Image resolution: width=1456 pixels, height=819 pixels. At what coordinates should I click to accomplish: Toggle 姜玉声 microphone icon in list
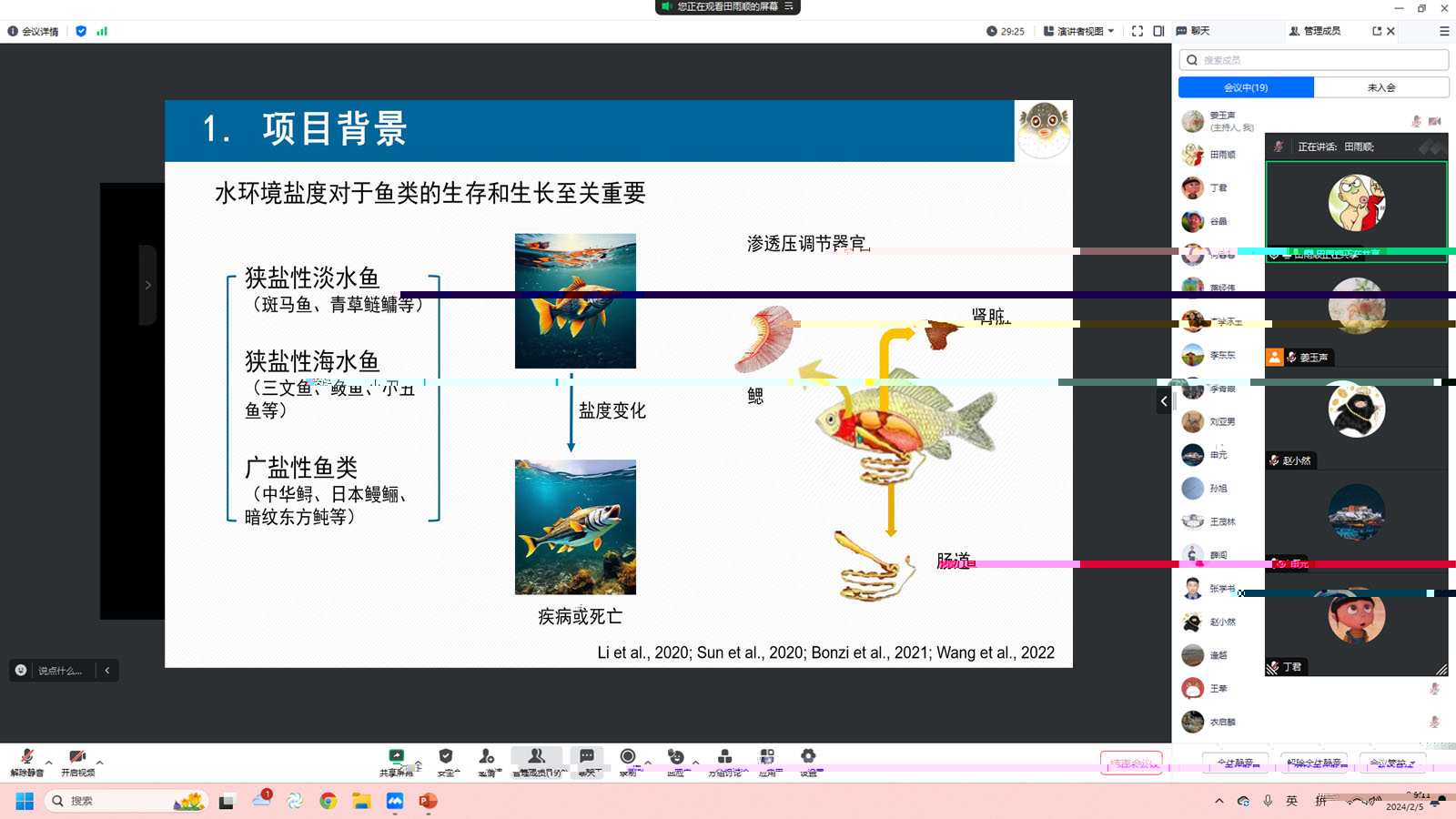pos(1416,121)
